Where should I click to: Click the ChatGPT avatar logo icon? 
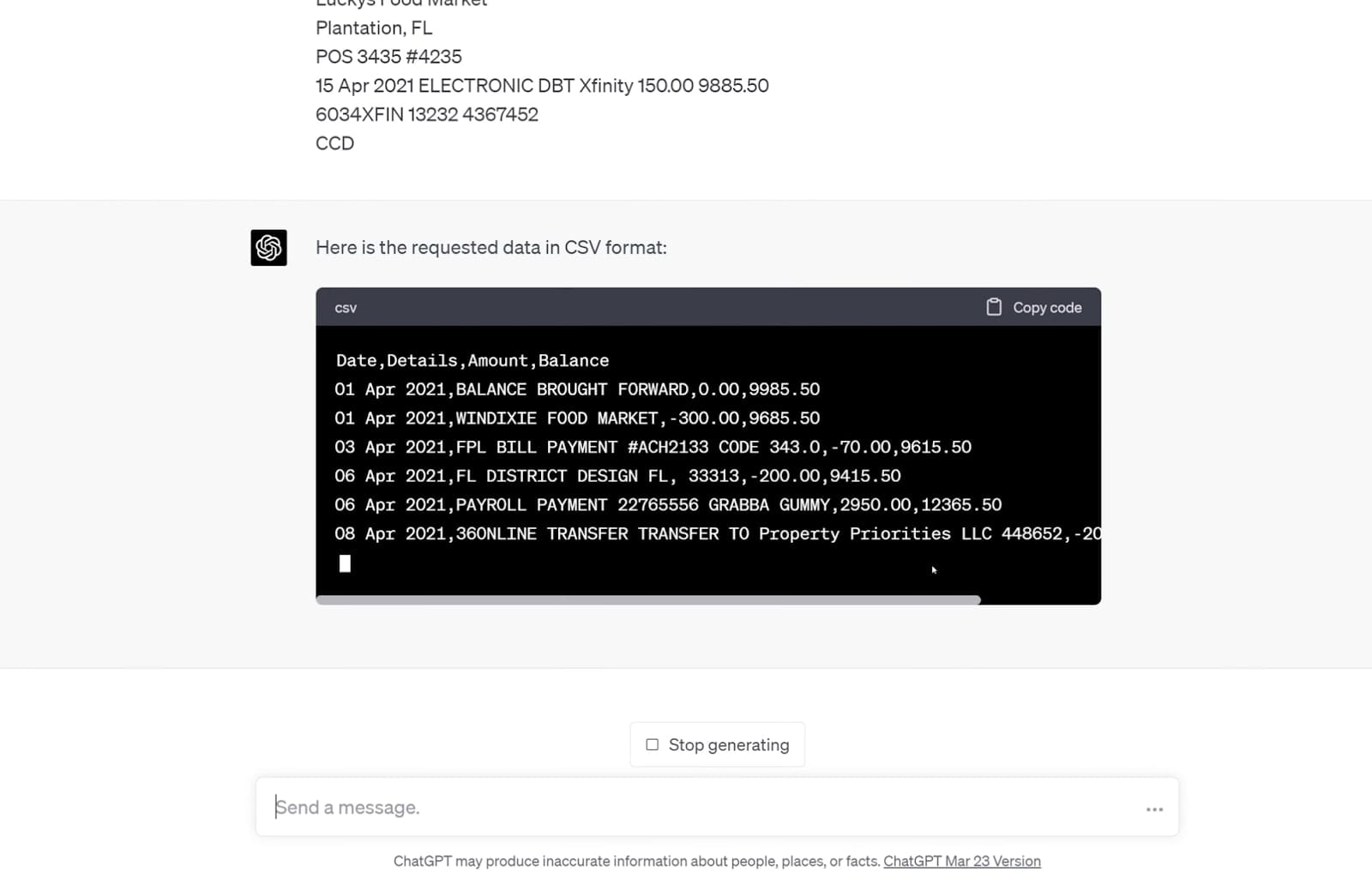click(268, 248)
